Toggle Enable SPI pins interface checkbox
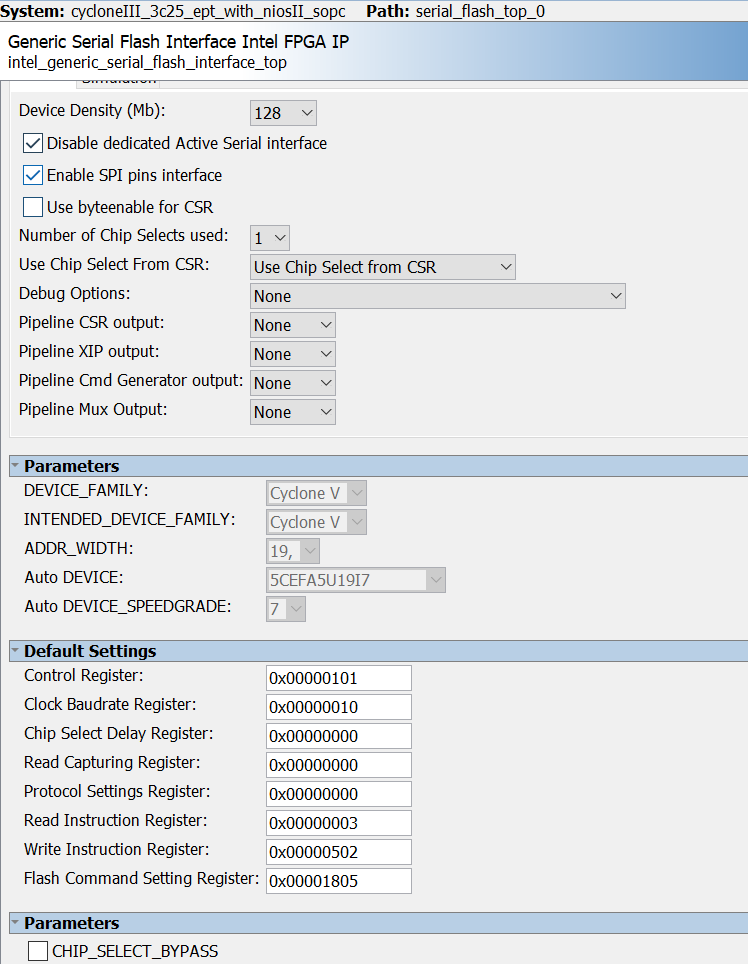 tap(33, 175)
